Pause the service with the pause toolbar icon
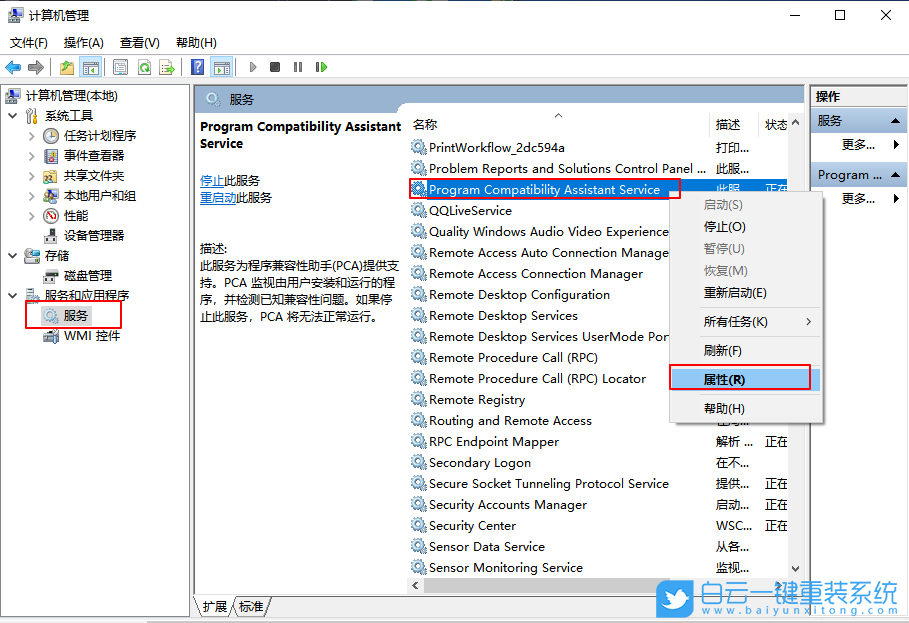 [297, 67]
